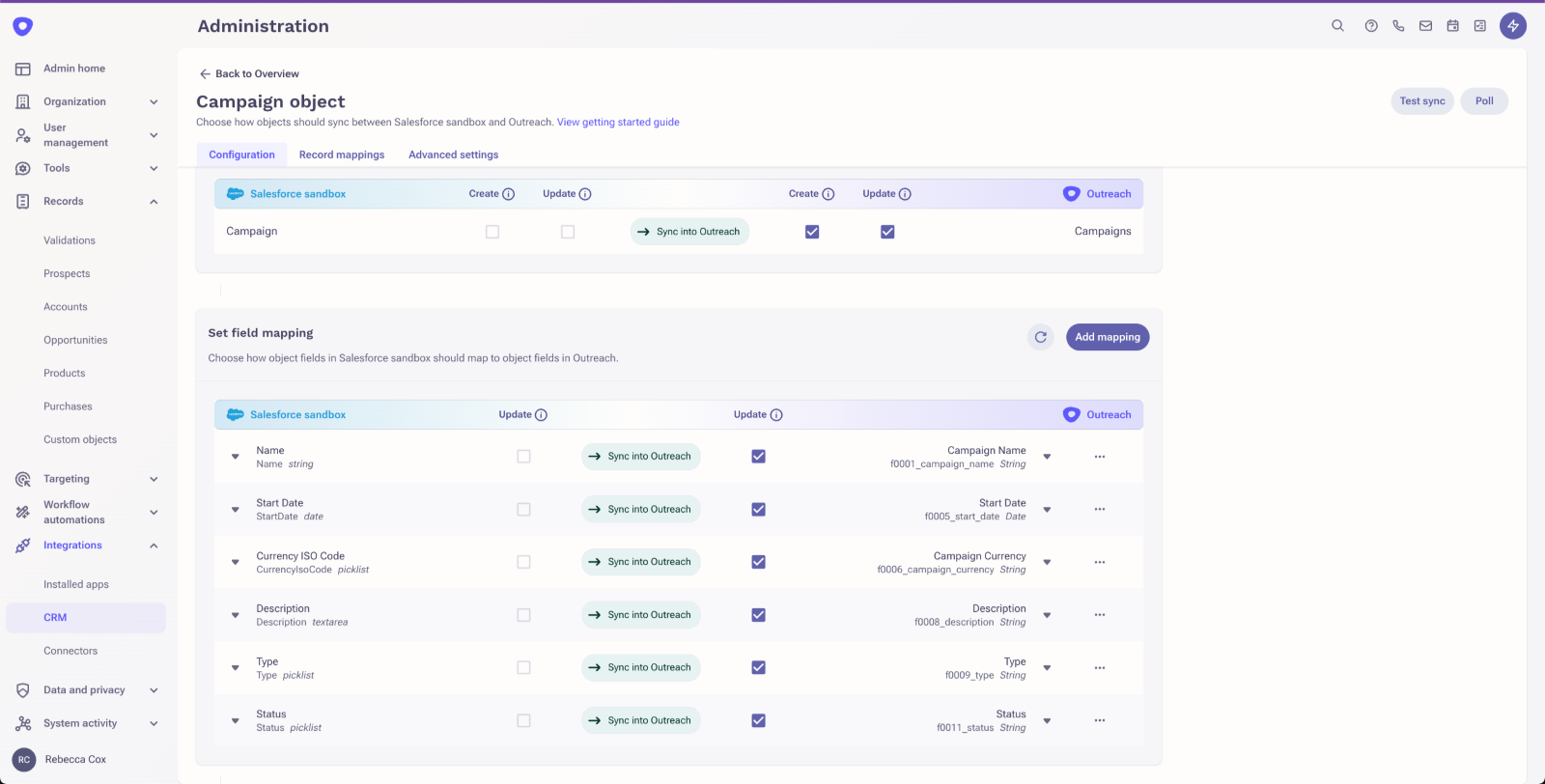
Task: Click the Outreach logo at top left
Action: 23,27
